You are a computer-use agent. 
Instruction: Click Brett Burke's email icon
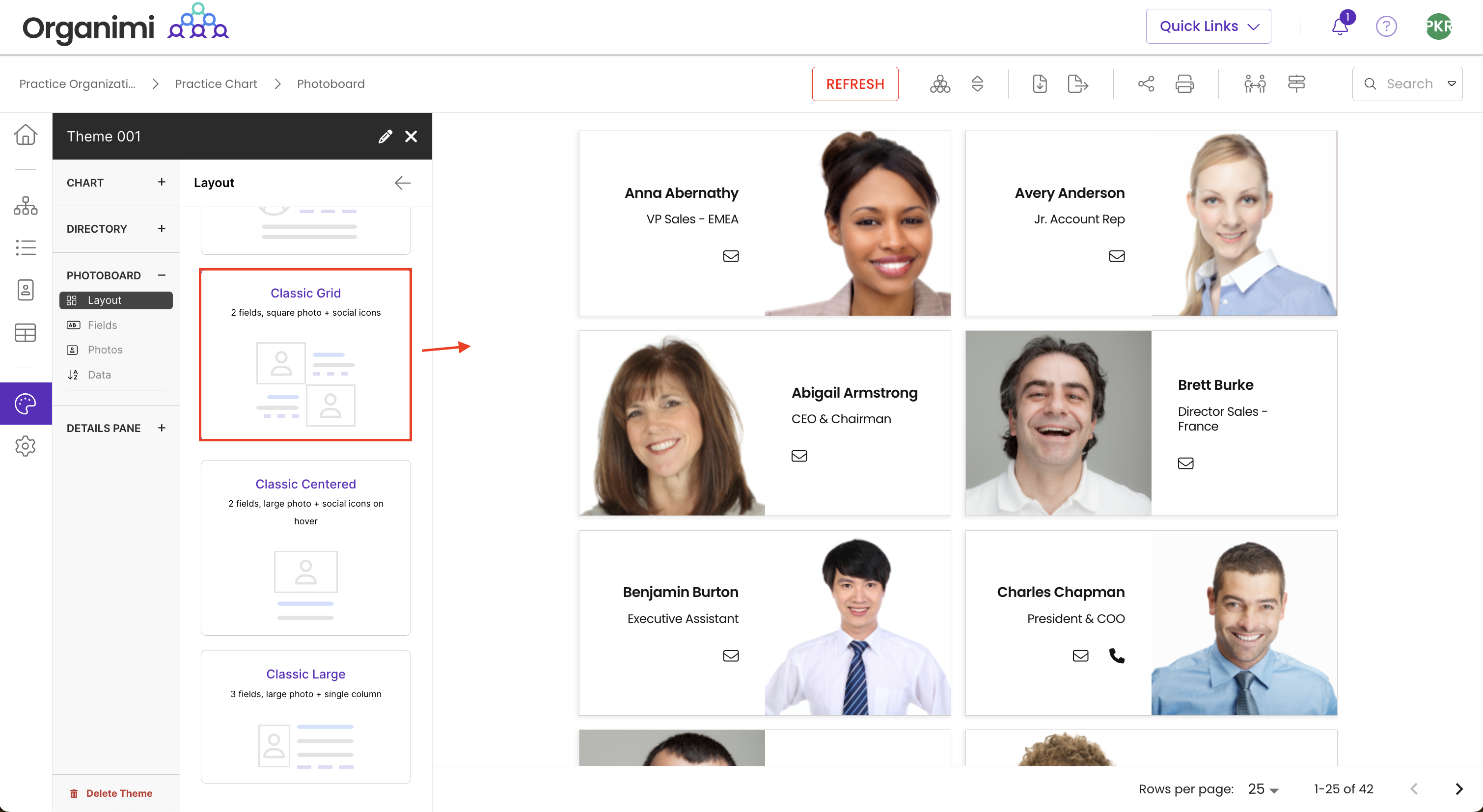tap(1185, 463)
